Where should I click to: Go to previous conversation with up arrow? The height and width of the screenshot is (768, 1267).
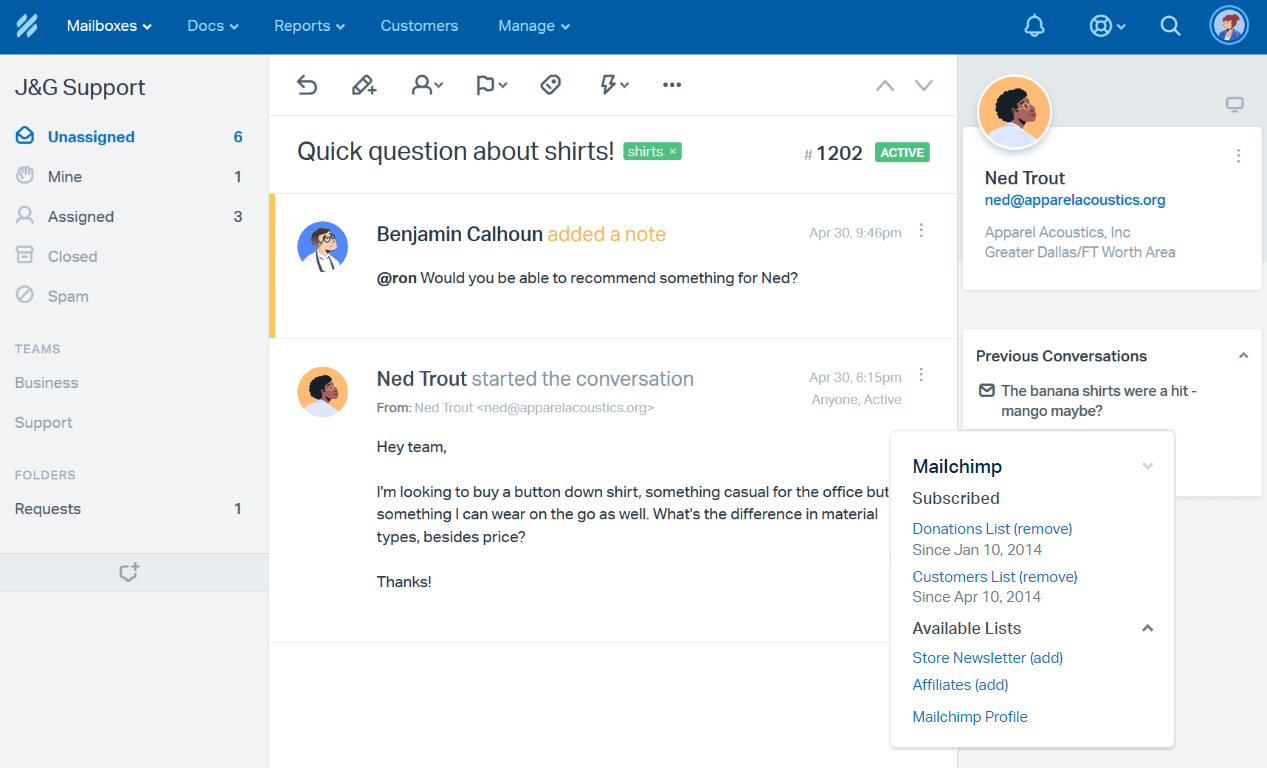click(x=885, y=86)
